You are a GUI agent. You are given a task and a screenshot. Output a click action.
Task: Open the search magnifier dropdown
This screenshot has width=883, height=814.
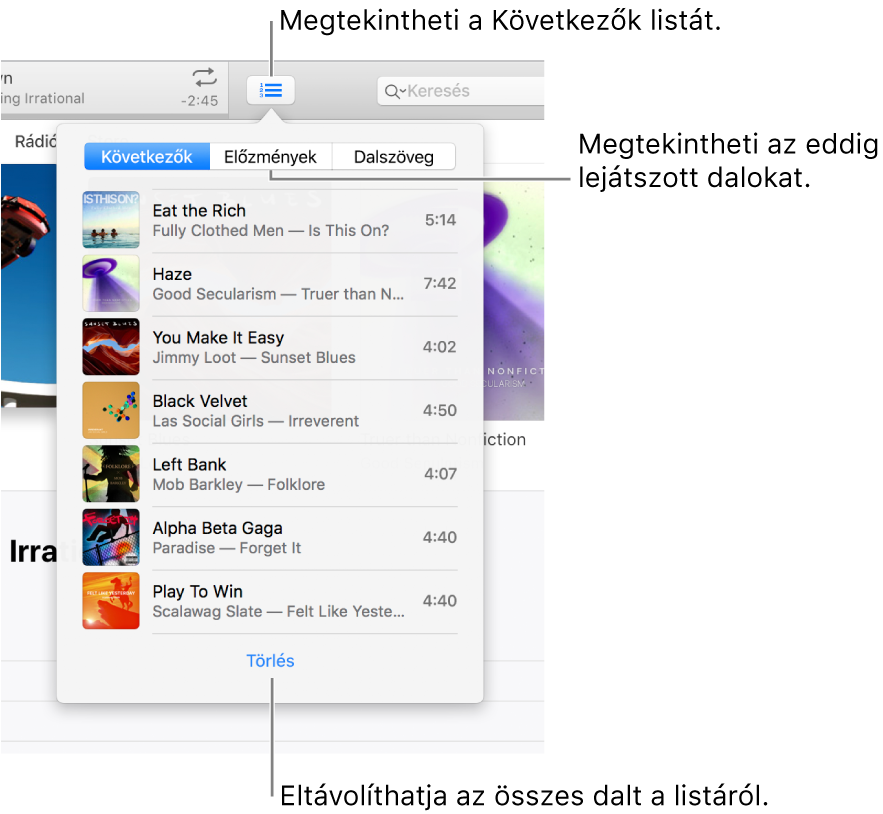coord(395,91)
